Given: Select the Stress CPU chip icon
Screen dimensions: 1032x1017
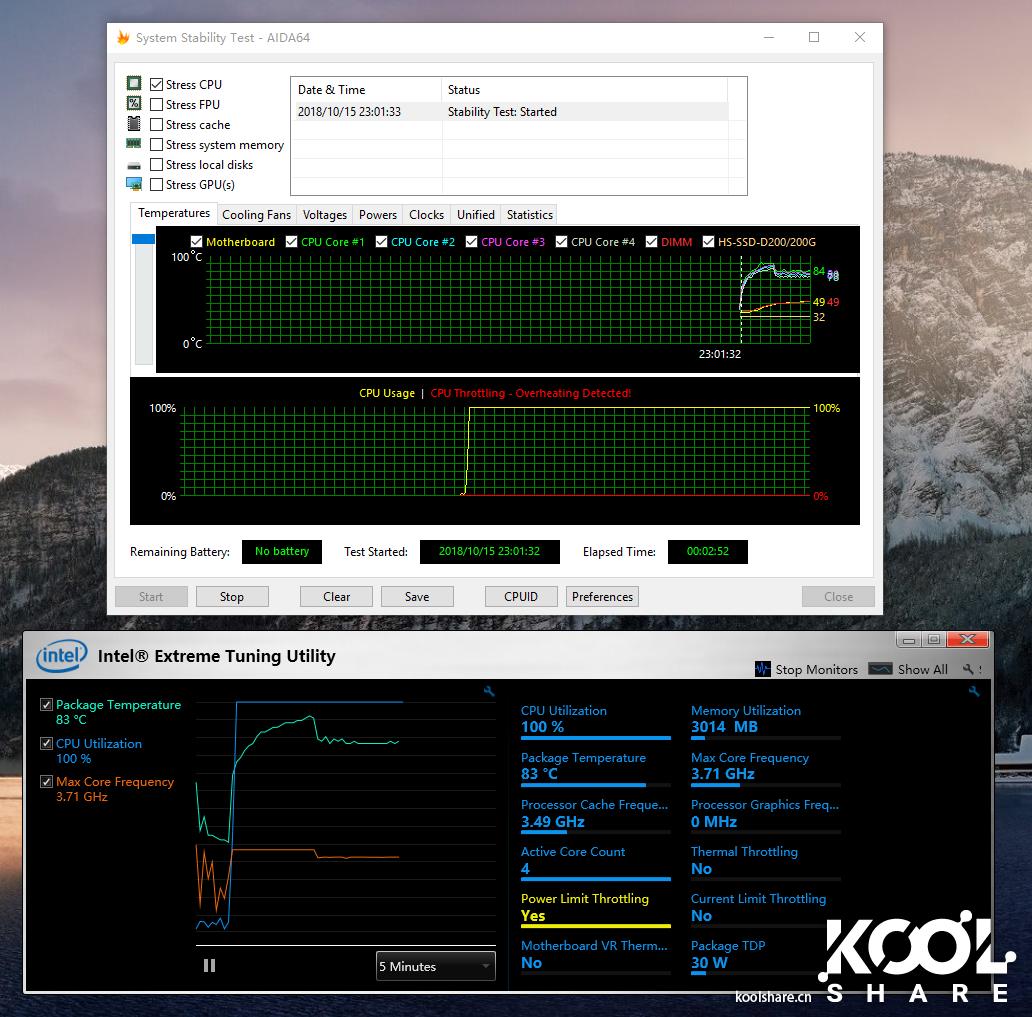Looking at the screenshot, I should tap(134, 84).
